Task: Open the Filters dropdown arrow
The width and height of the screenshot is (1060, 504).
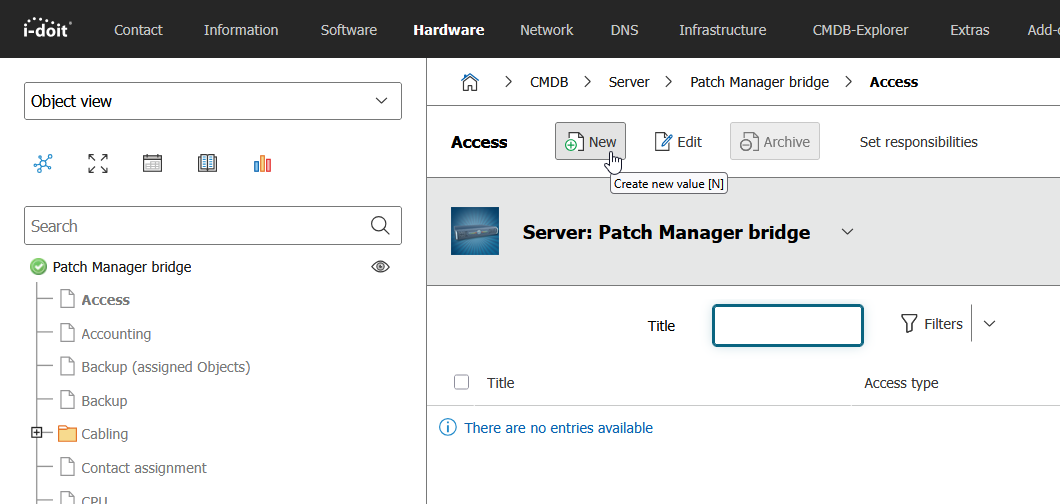Action: (x=989, y=324)
